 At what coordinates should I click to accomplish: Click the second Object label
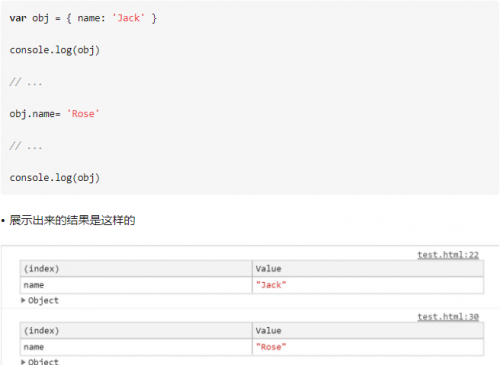43,362
